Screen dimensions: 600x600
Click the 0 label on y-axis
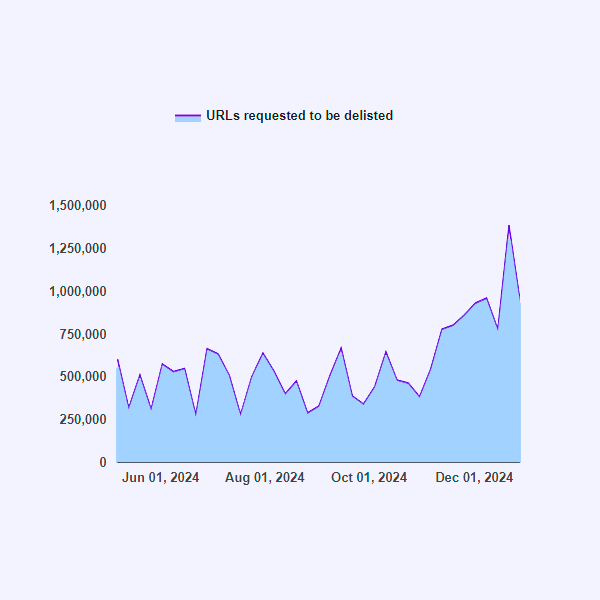102,462
